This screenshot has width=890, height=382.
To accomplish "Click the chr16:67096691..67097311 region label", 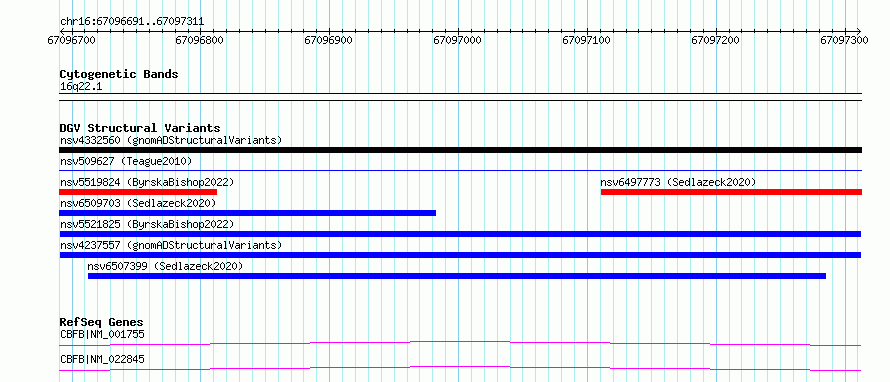I will pos(132,22).
